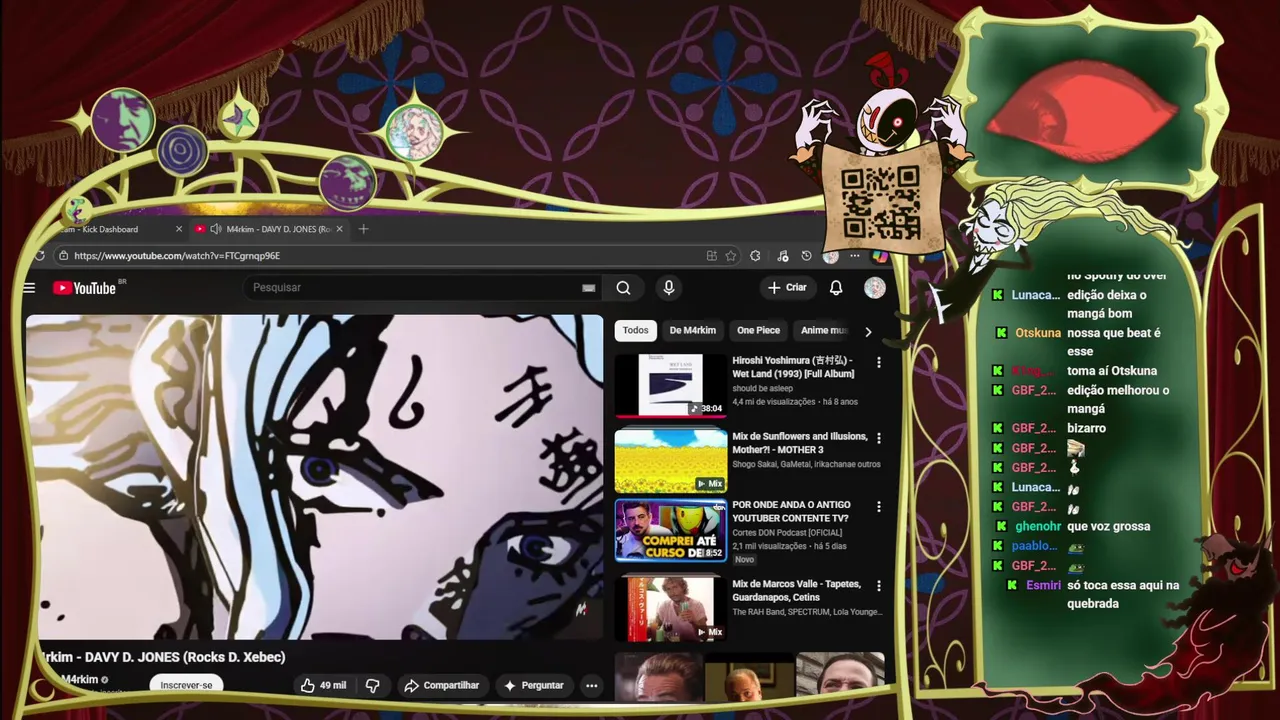Reload the page with browser refresh icon
Image resolution: width=1280 pixels, height=720 pixels.
tap(39, 256)
